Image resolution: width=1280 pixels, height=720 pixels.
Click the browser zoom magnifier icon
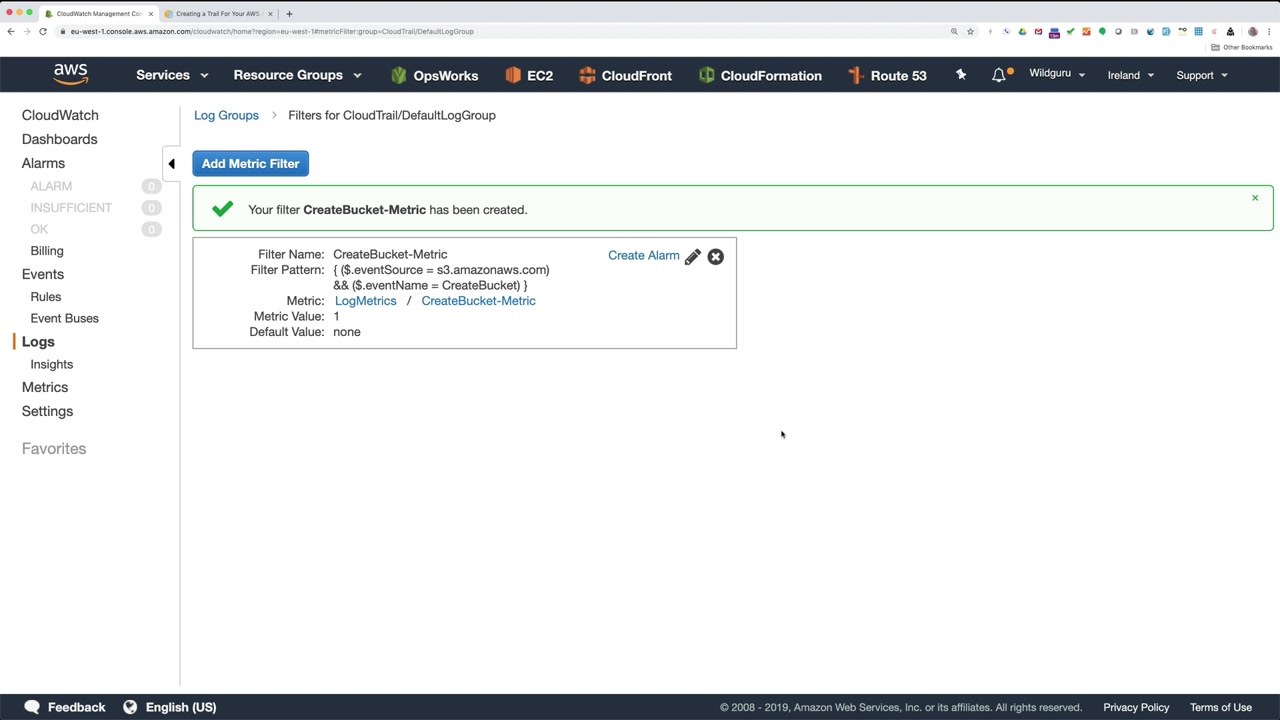954,31
